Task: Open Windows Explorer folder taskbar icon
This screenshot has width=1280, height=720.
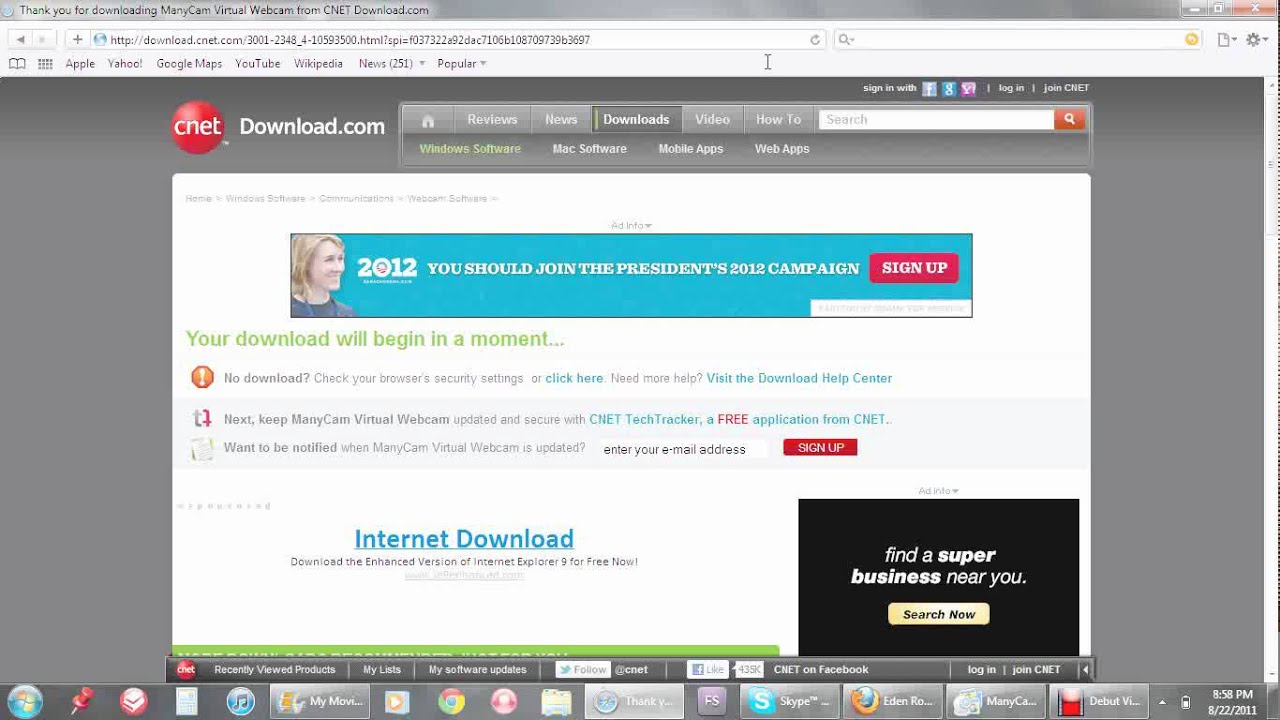Action: [x=557, y=701]
